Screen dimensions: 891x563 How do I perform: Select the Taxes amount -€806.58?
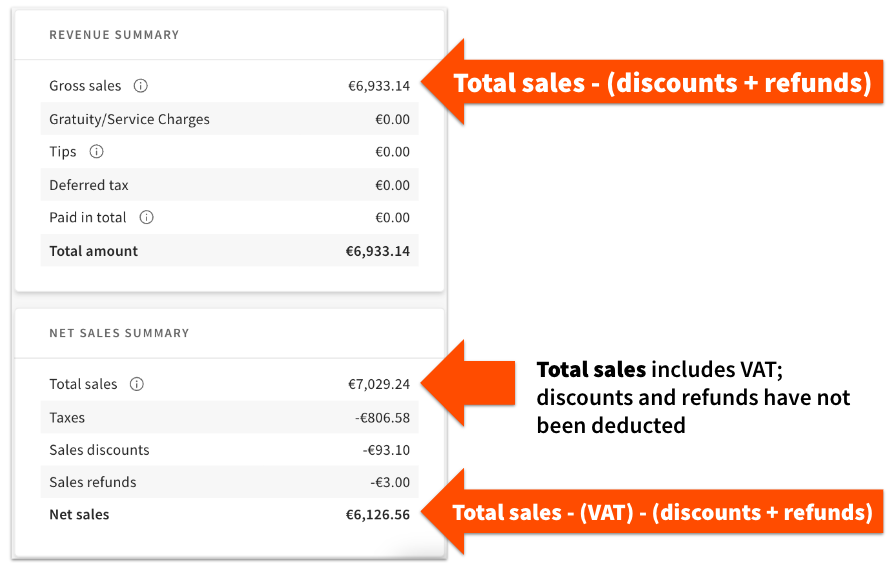click(x=382, y=418)
